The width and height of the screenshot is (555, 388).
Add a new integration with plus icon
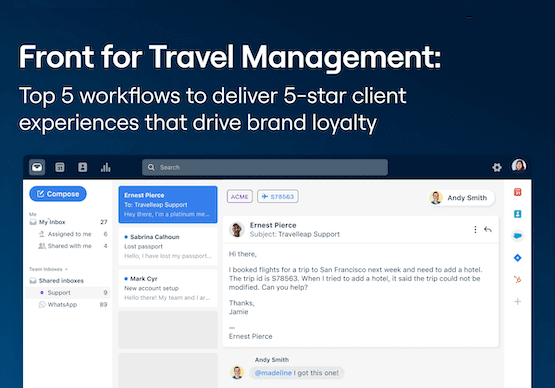[x=517, y=302]
